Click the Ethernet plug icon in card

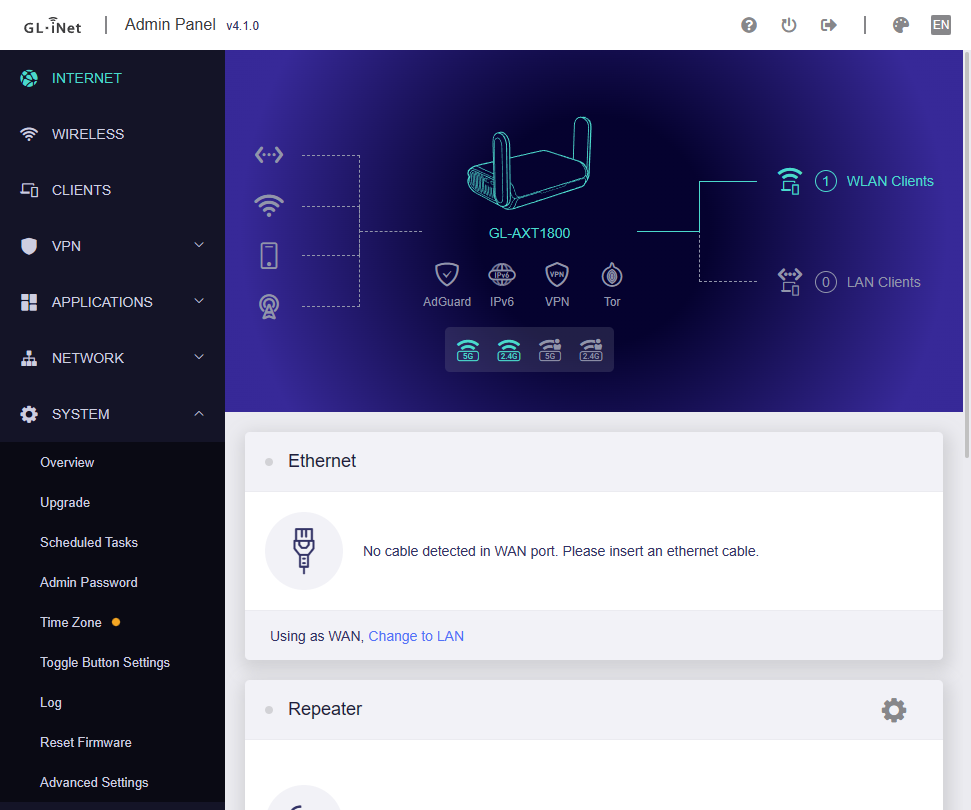pyautogui.click(x=303, y=551)
